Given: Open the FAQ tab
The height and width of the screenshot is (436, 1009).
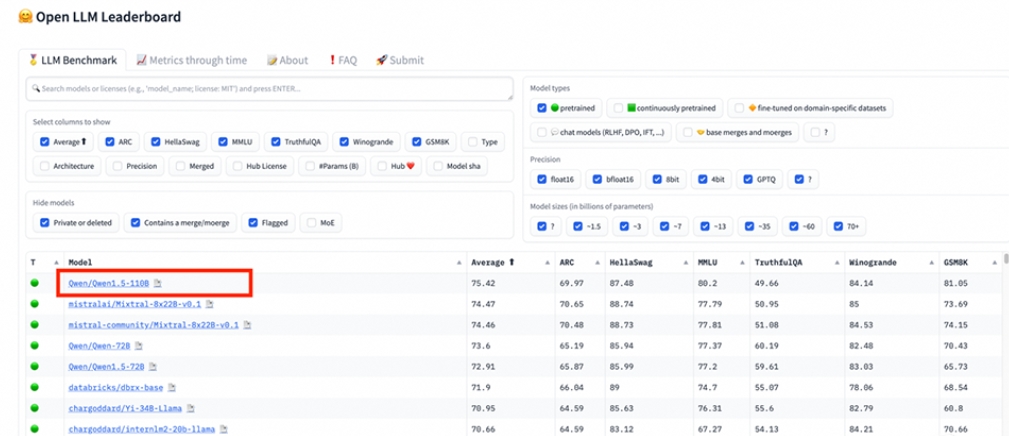Looking at the screenshot, I should [x=342, y=60].
